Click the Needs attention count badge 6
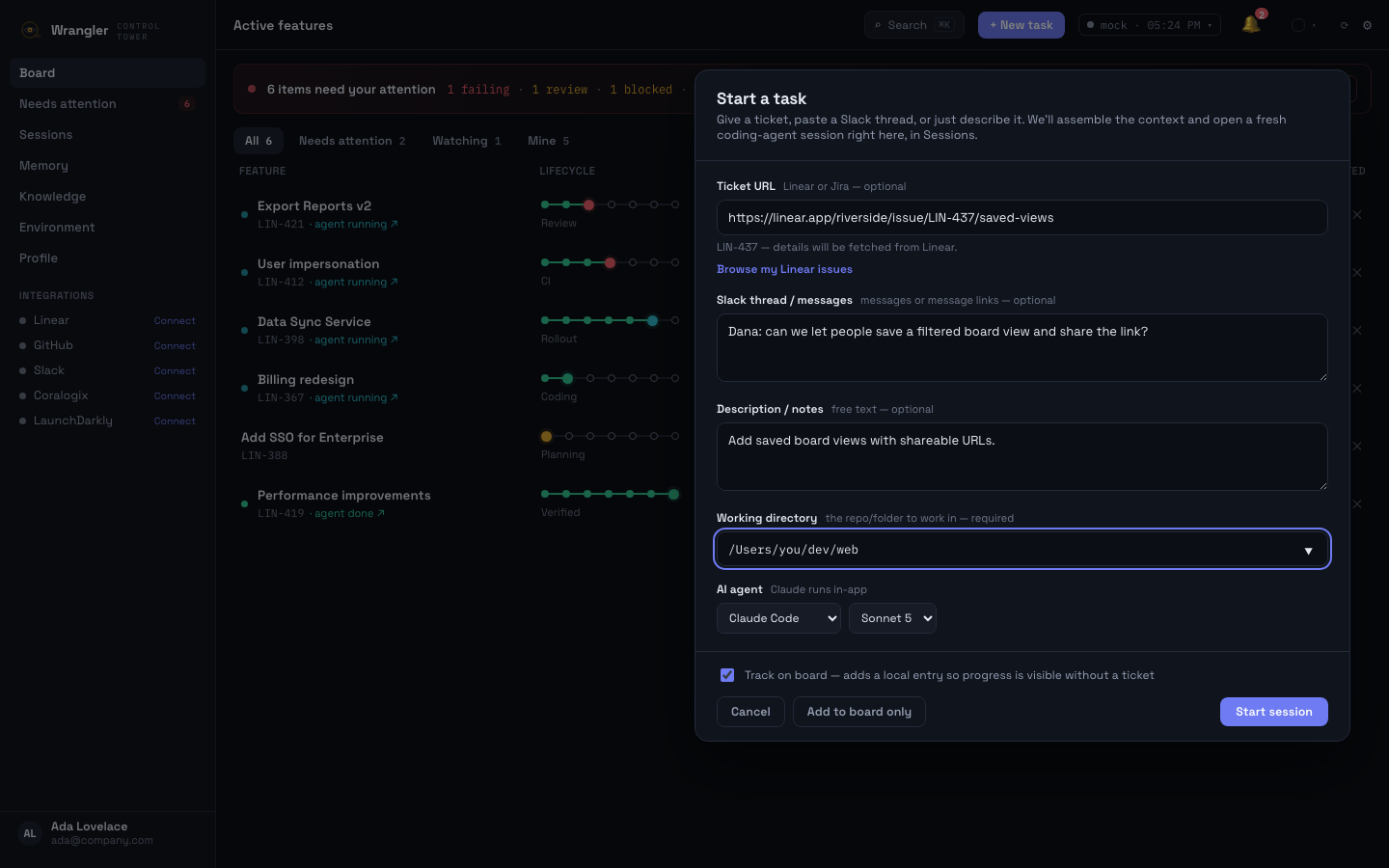The height and width of the screenshot is (868, 1389). click(187, 104)
